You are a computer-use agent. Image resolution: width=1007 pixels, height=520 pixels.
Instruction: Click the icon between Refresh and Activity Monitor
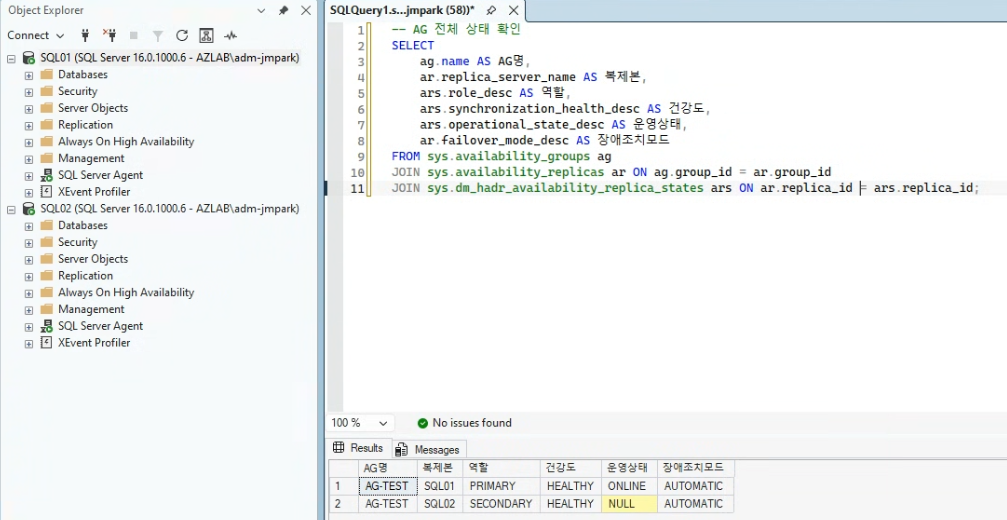pyautogui.click(x=206, y=35)
